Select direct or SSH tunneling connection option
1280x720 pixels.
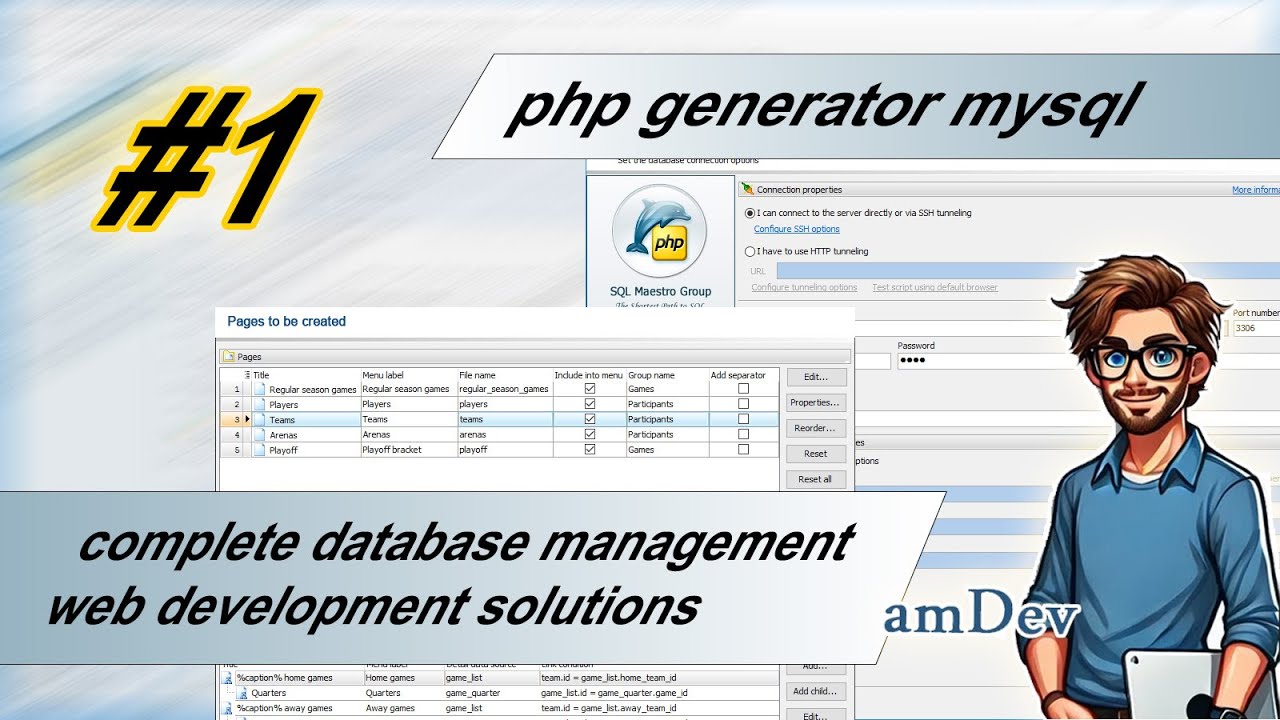(751, 213)
